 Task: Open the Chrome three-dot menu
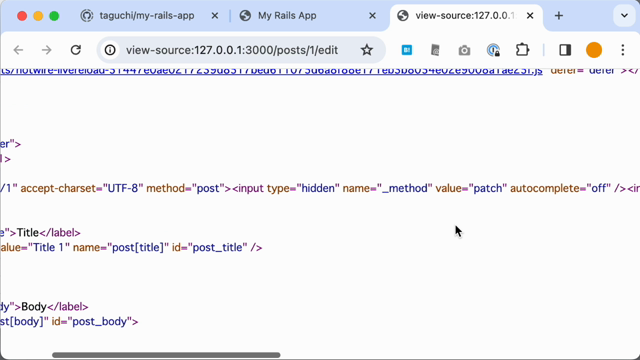pyautogui.click(x=623, y=50)
